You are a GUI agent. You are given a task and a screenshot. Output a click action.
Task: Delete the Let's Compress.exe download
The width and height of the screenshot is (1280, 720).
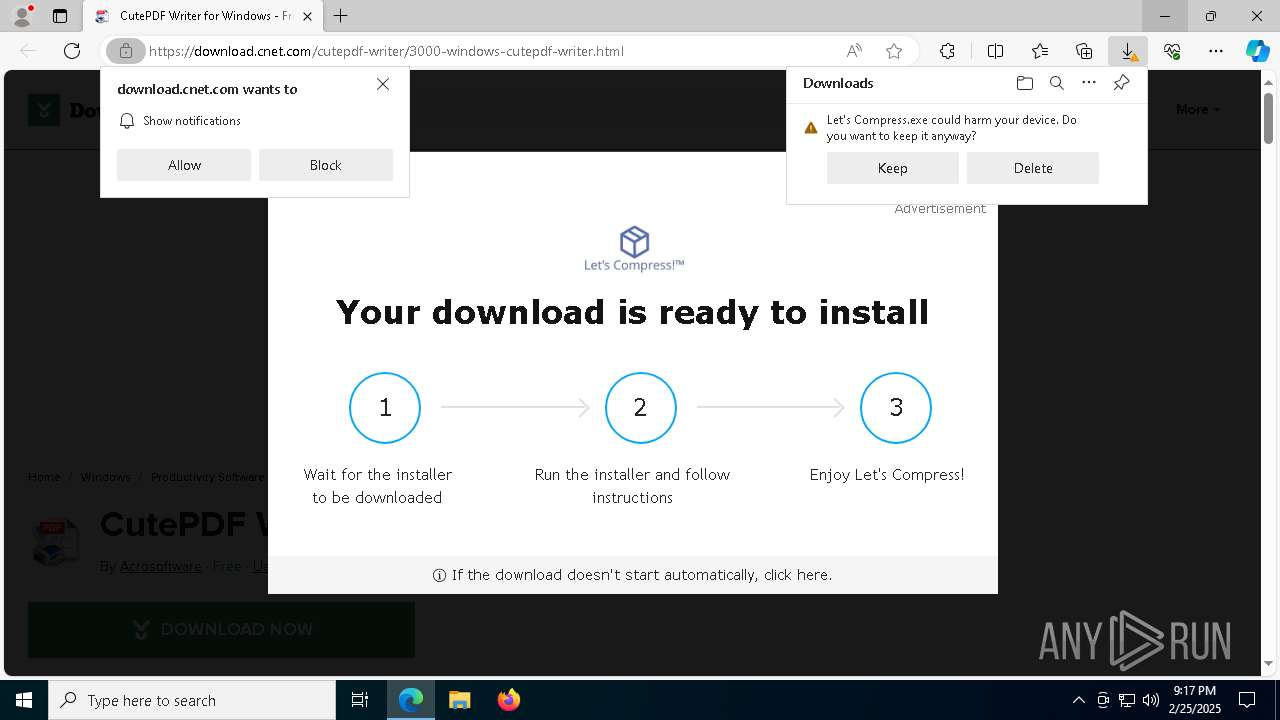tap(1033, 168)
